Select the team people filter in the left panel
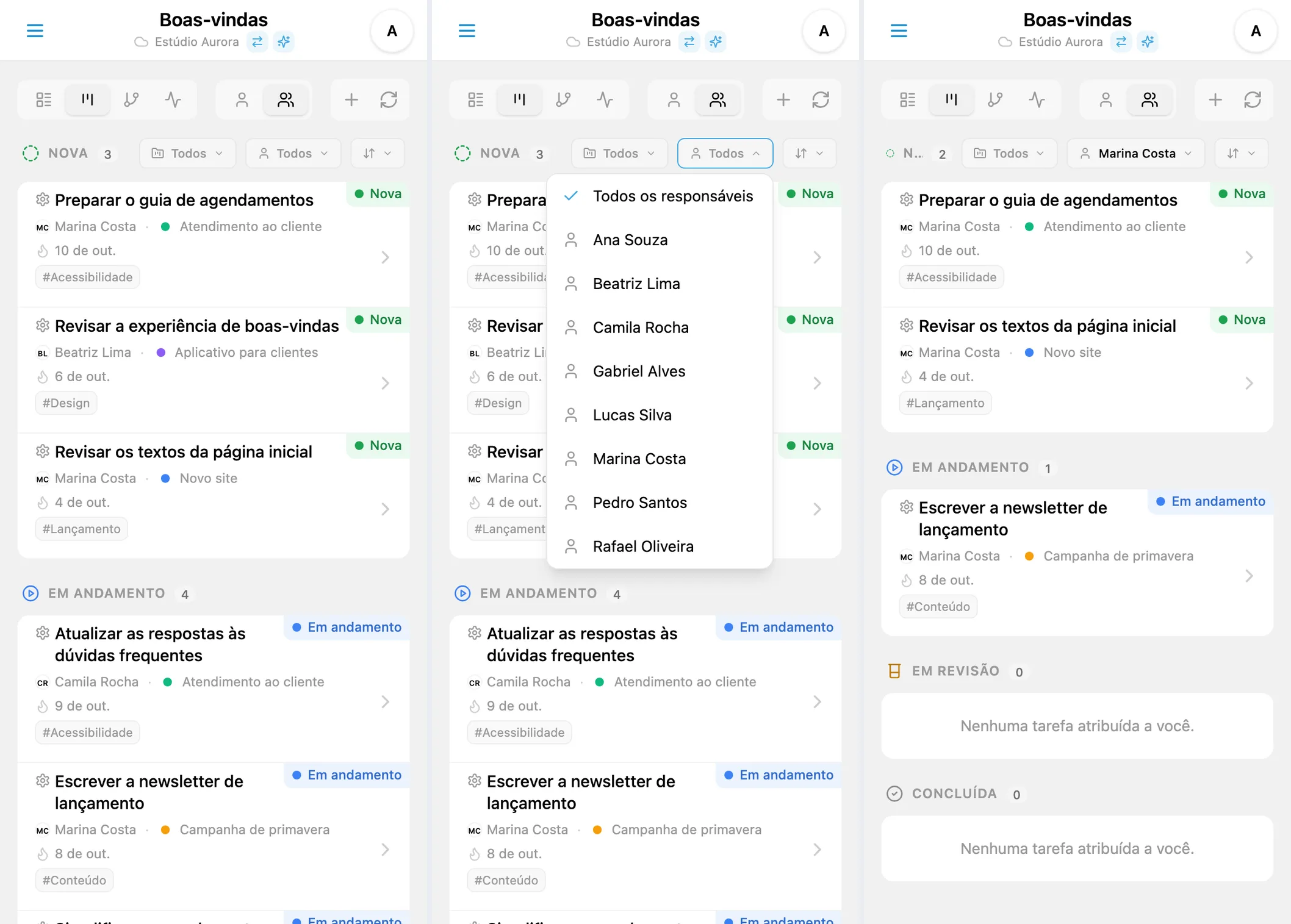The height and width of the screenshot is (924, 1291). (x=286, y=99)
